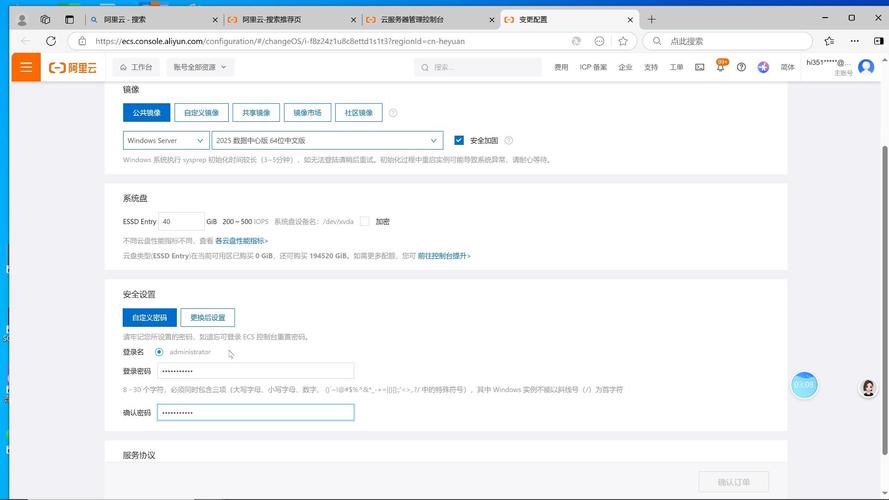The height and width of the screenshot is (500, 889).
Task: Open 各云盘性能指标 link
Action: coord(242,241)
